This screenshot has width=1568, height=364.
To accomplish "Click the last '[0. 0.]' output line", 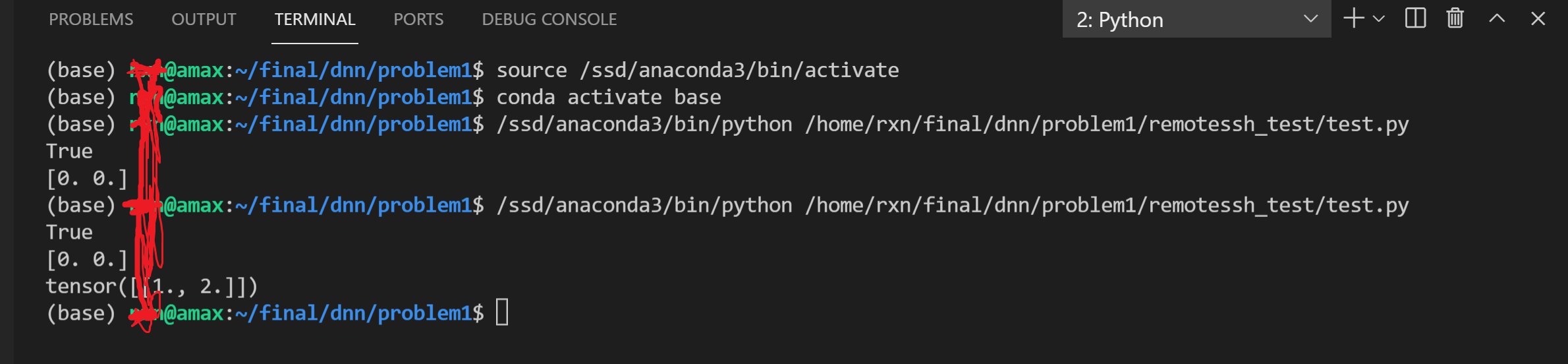I will point(86,259).
